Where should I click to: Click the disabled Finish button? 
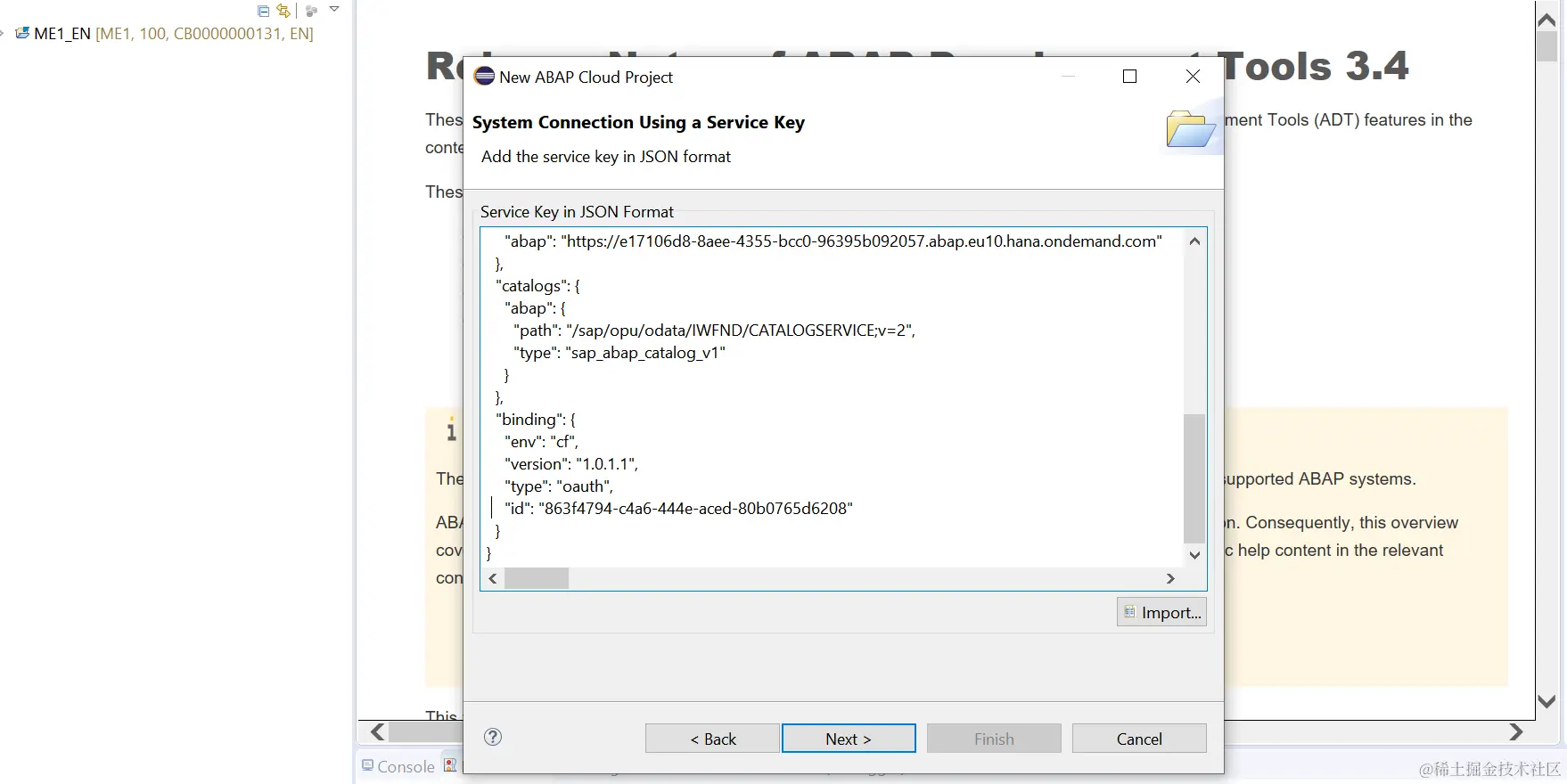click(994, 739)
